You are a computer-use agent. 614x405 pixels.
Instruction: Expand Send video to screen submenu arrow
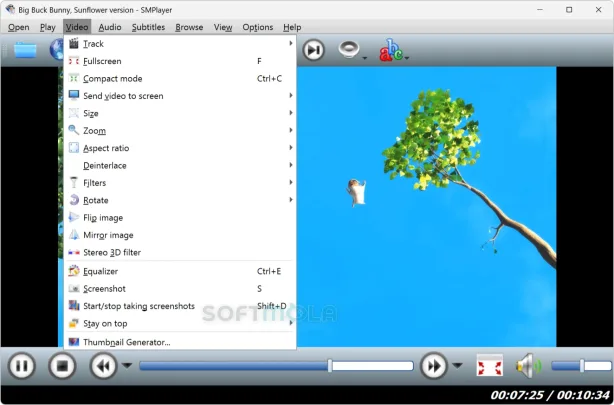(x=291, y=95)
